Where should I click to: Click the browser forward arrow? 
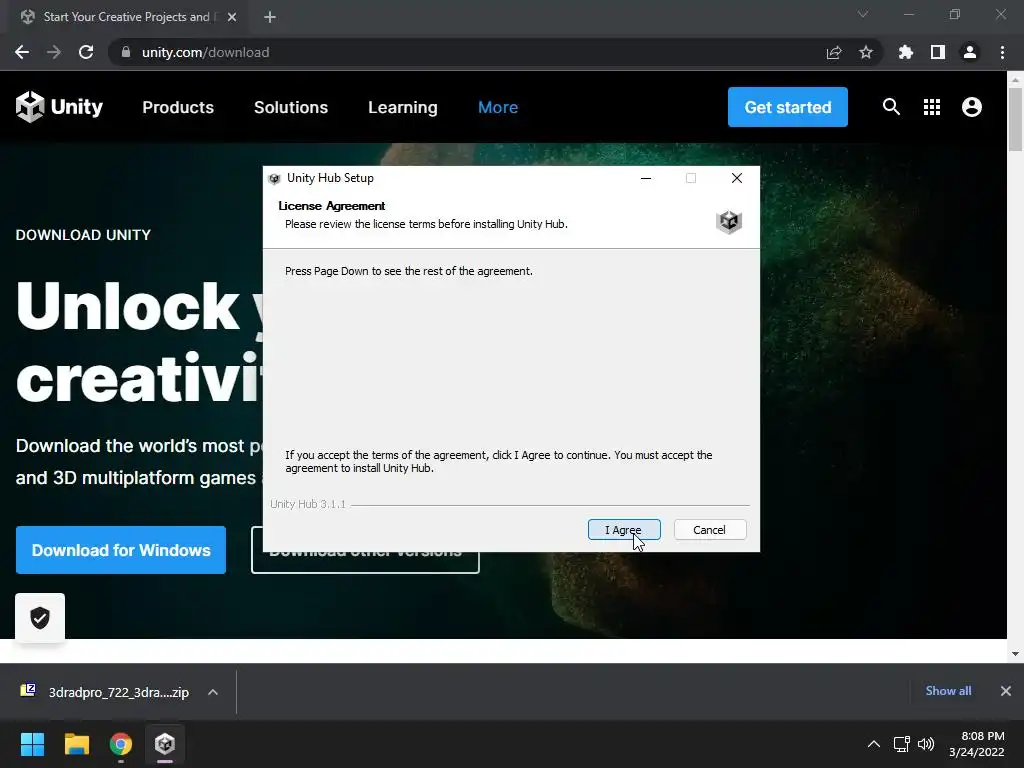click(54, 52)
